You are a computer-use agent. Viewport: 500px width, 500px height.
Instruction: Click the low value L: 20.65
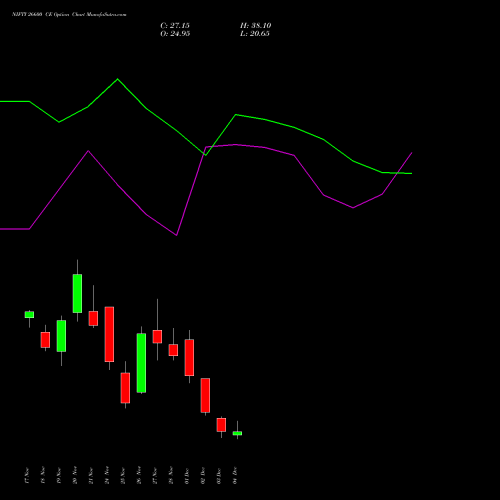tap(255, 34)
